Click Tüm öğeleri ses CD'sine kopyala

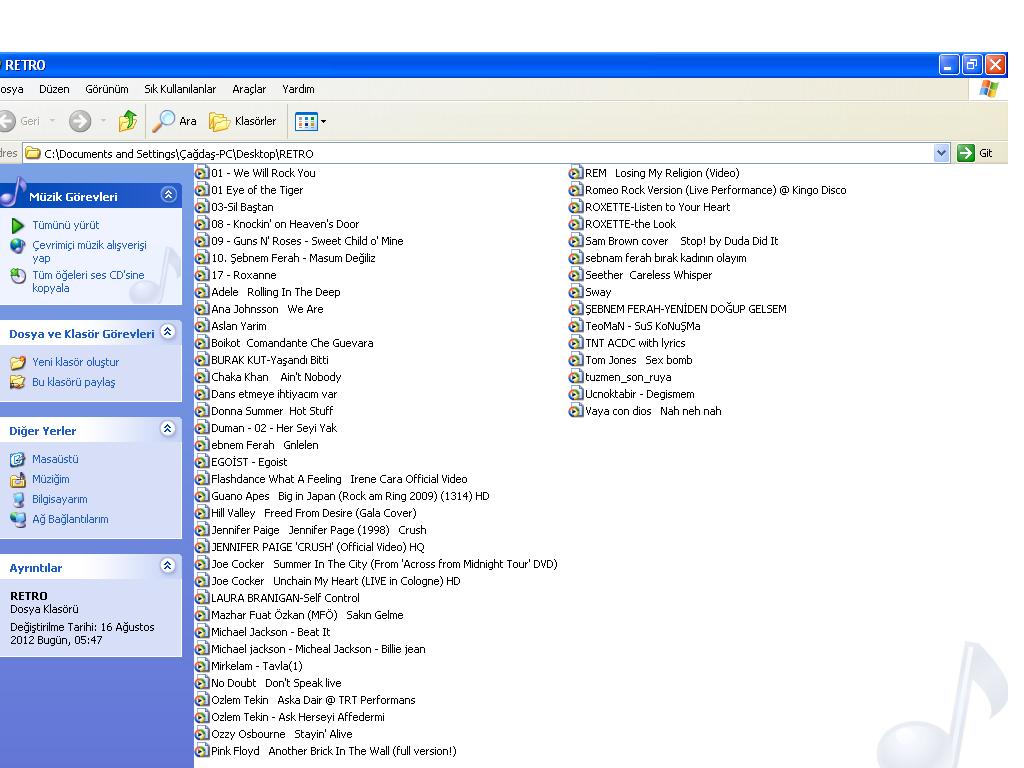[88, 281]
